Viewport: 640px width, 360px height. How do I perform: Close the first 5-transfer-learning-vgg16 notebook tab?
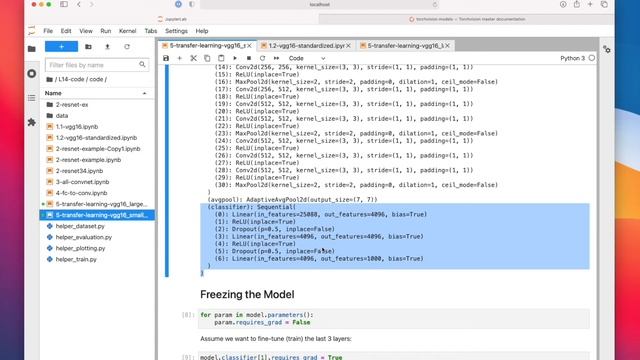(x=249, y=46)
